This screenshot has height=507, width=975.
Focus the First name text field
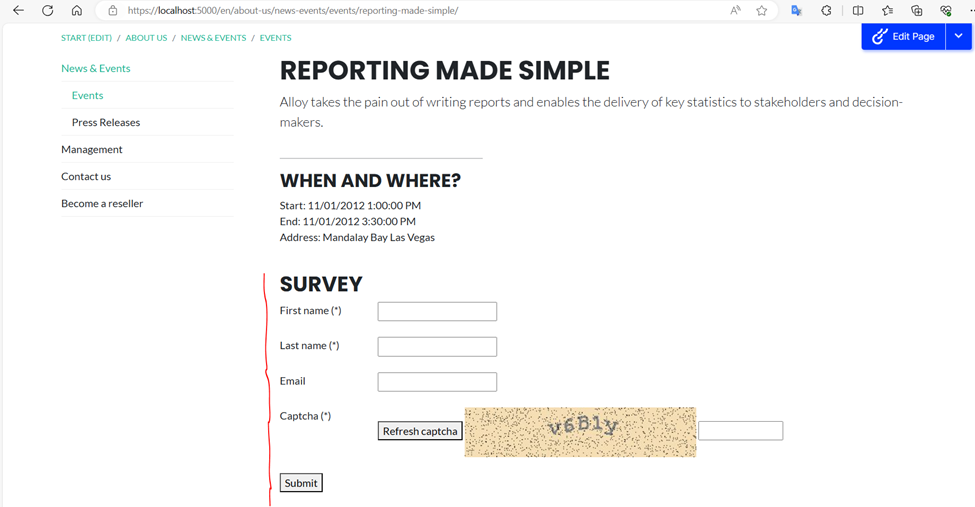(x=437, y=312)
